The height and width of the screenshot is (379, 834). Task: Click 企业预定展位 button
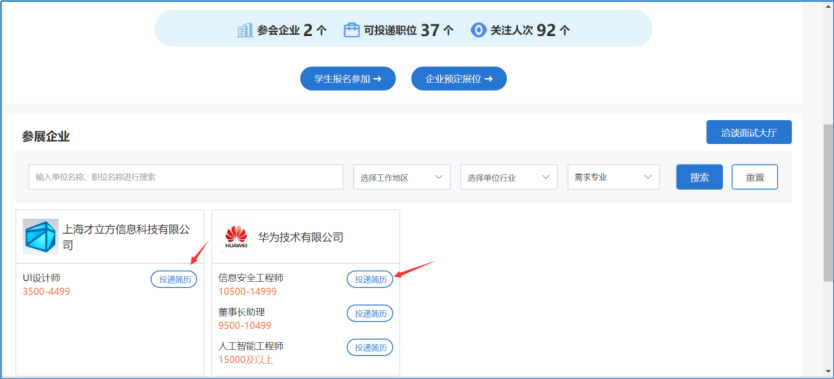[459, 79]
